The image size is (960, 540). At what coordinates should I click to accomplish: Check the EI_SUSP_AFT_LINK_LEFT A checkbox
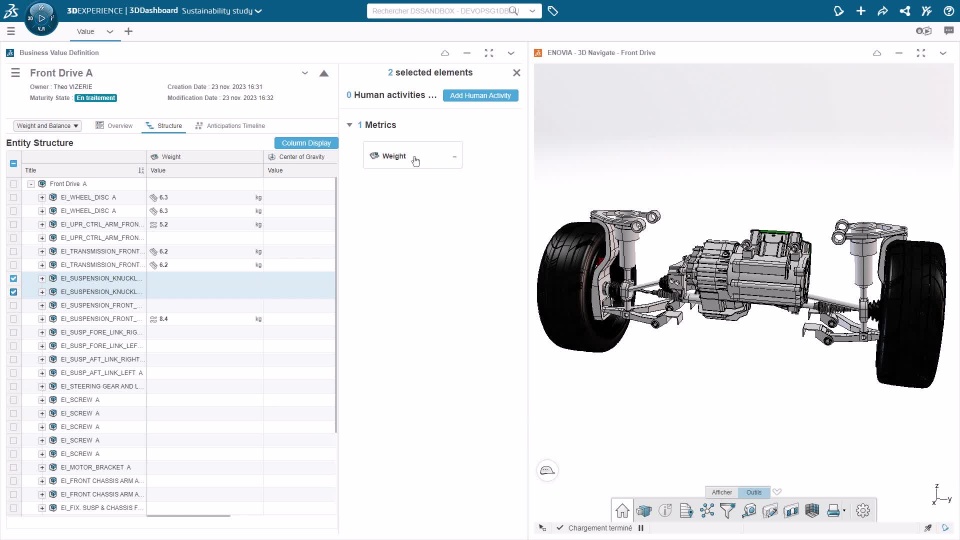click(x=13, y=373)
